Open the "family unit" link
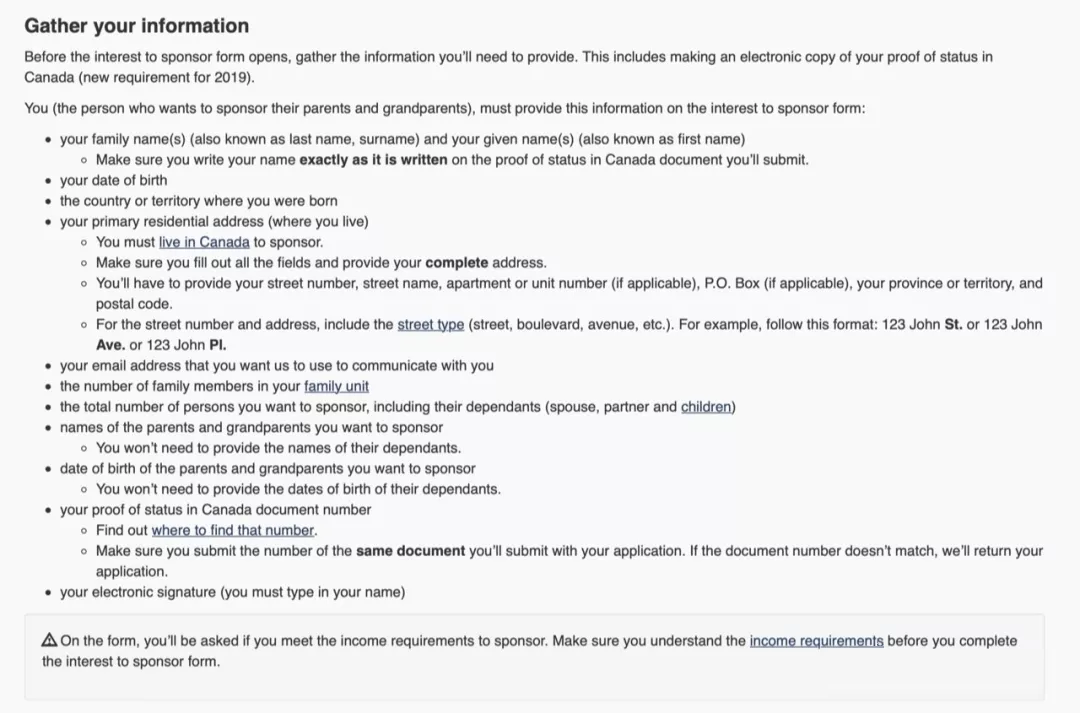Image resolution: width=1080 pixels, height=713 pixels. (336, 386)
